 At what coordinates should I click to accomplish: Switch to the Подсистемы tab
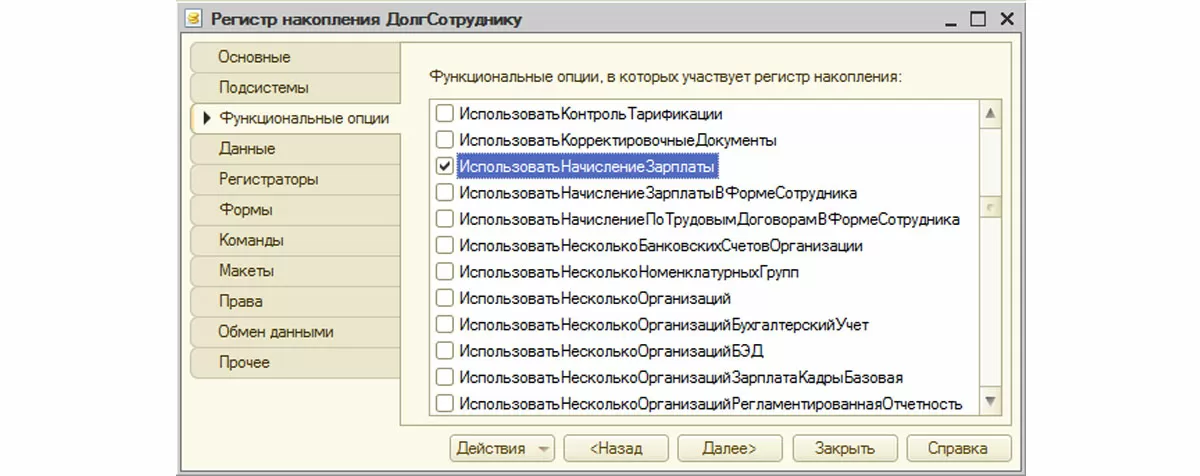(x=294, y=87)
